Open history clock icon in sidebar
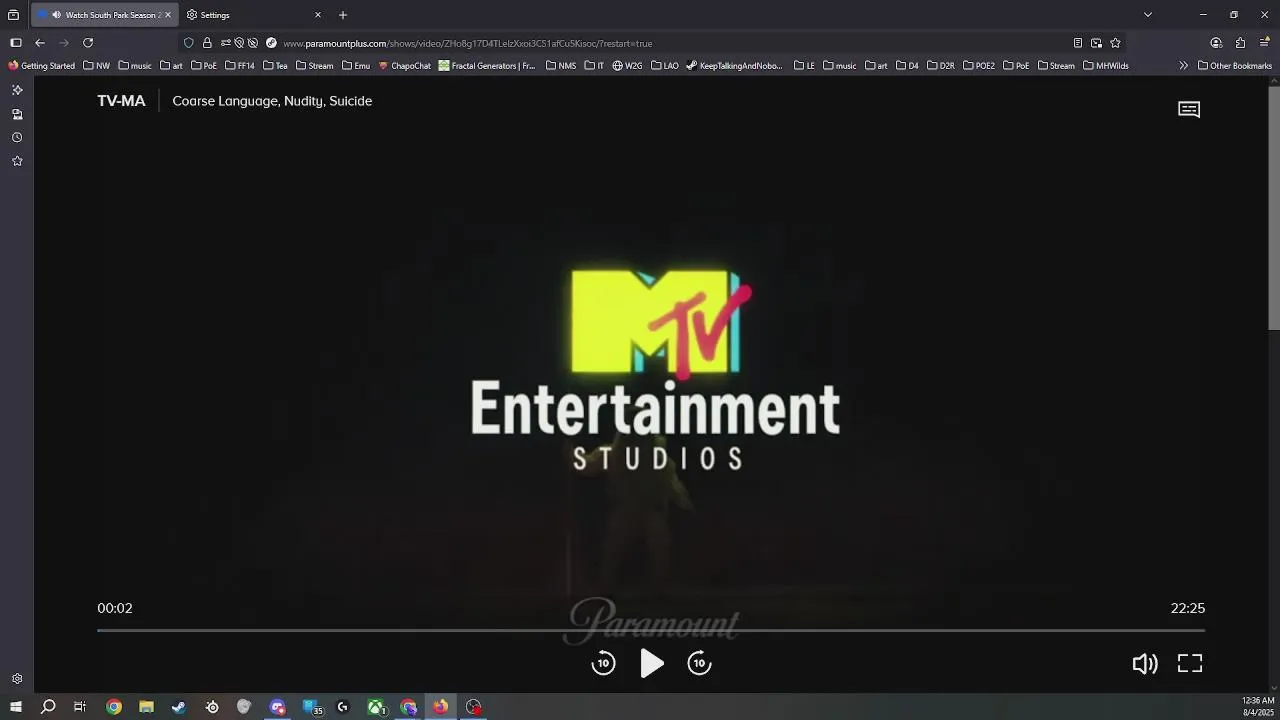The image size is (1280, 720). point(17,138)
